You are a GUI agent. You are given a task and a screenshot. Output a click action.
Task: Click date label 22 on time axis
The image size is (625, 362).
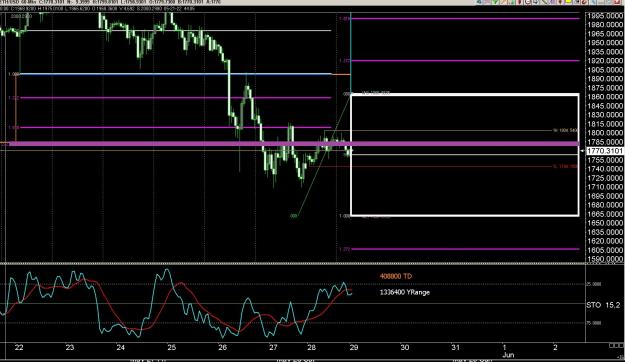(19, 347)
